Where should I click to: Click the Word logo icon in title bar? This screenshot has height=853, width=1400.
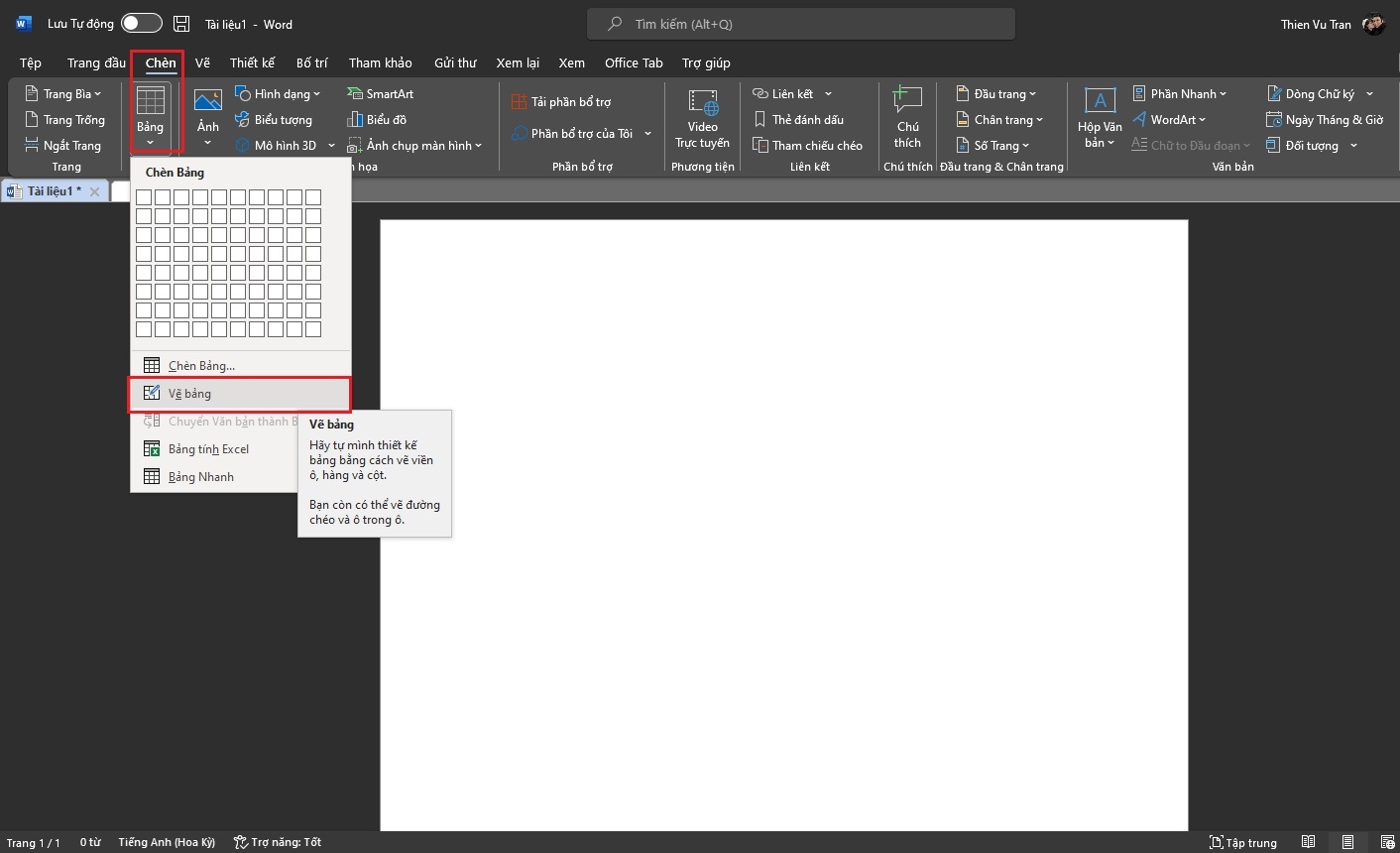tap(24, 24)
